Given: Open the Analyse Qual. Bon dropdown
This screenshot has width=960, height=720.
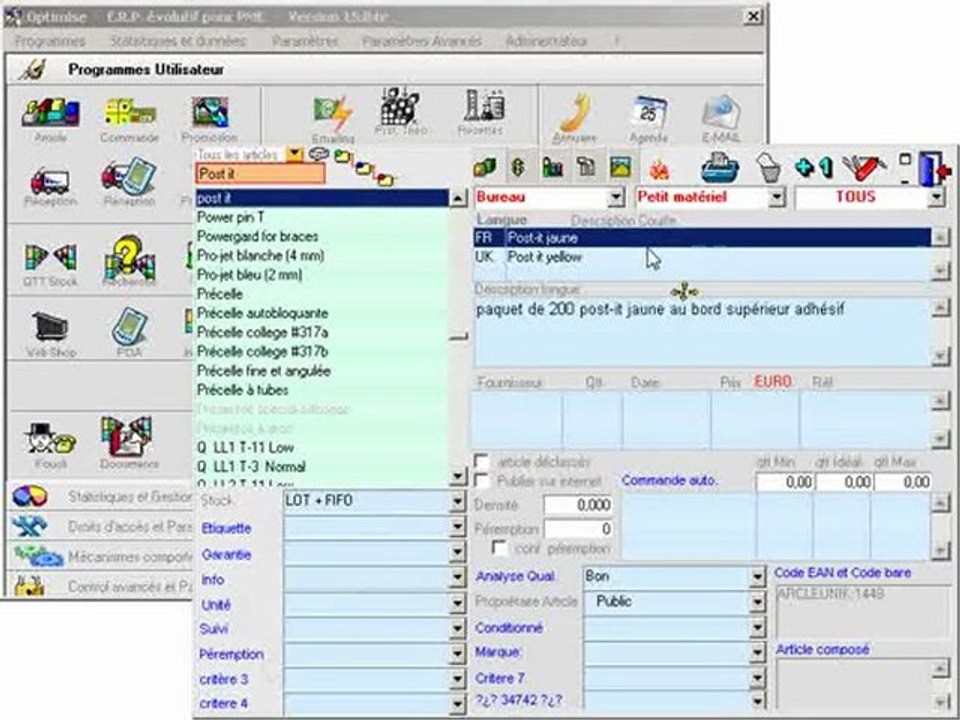Looking at the screenshot, I should [757, 576].
